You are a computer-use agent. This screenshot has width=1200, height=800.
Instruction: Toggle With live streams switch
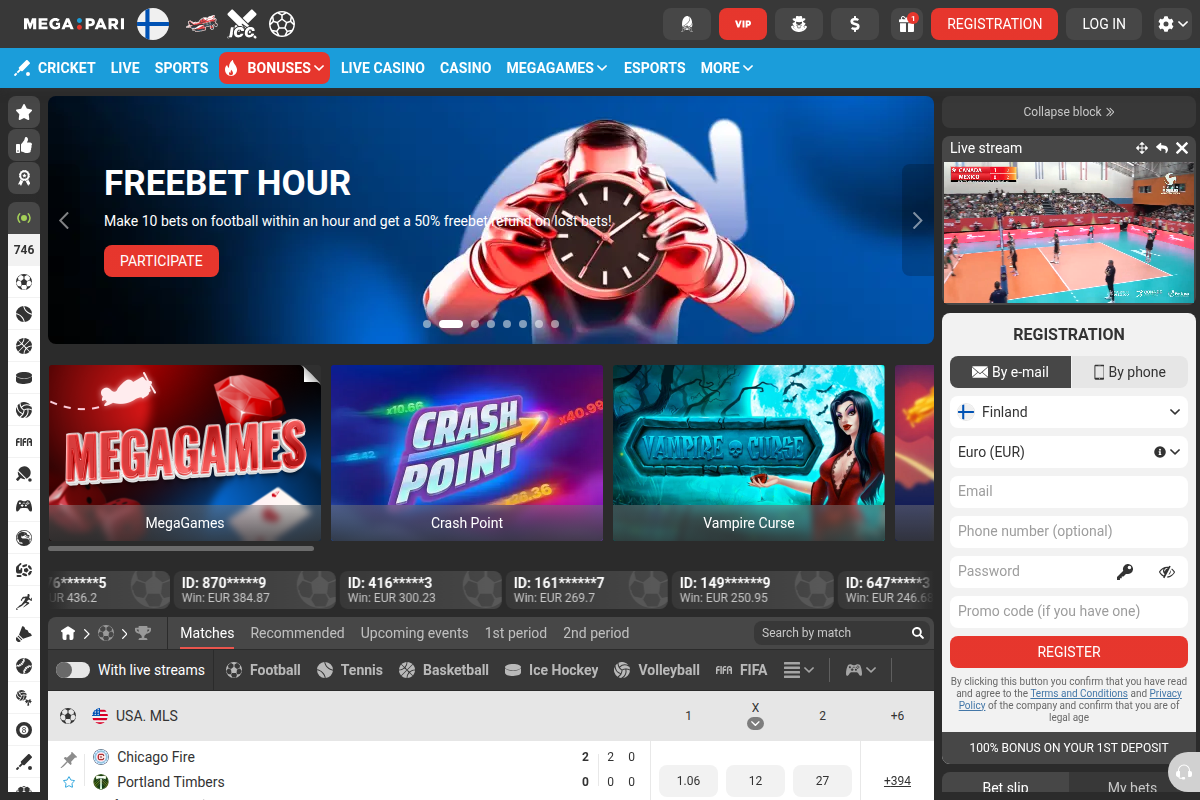point(73,670)
